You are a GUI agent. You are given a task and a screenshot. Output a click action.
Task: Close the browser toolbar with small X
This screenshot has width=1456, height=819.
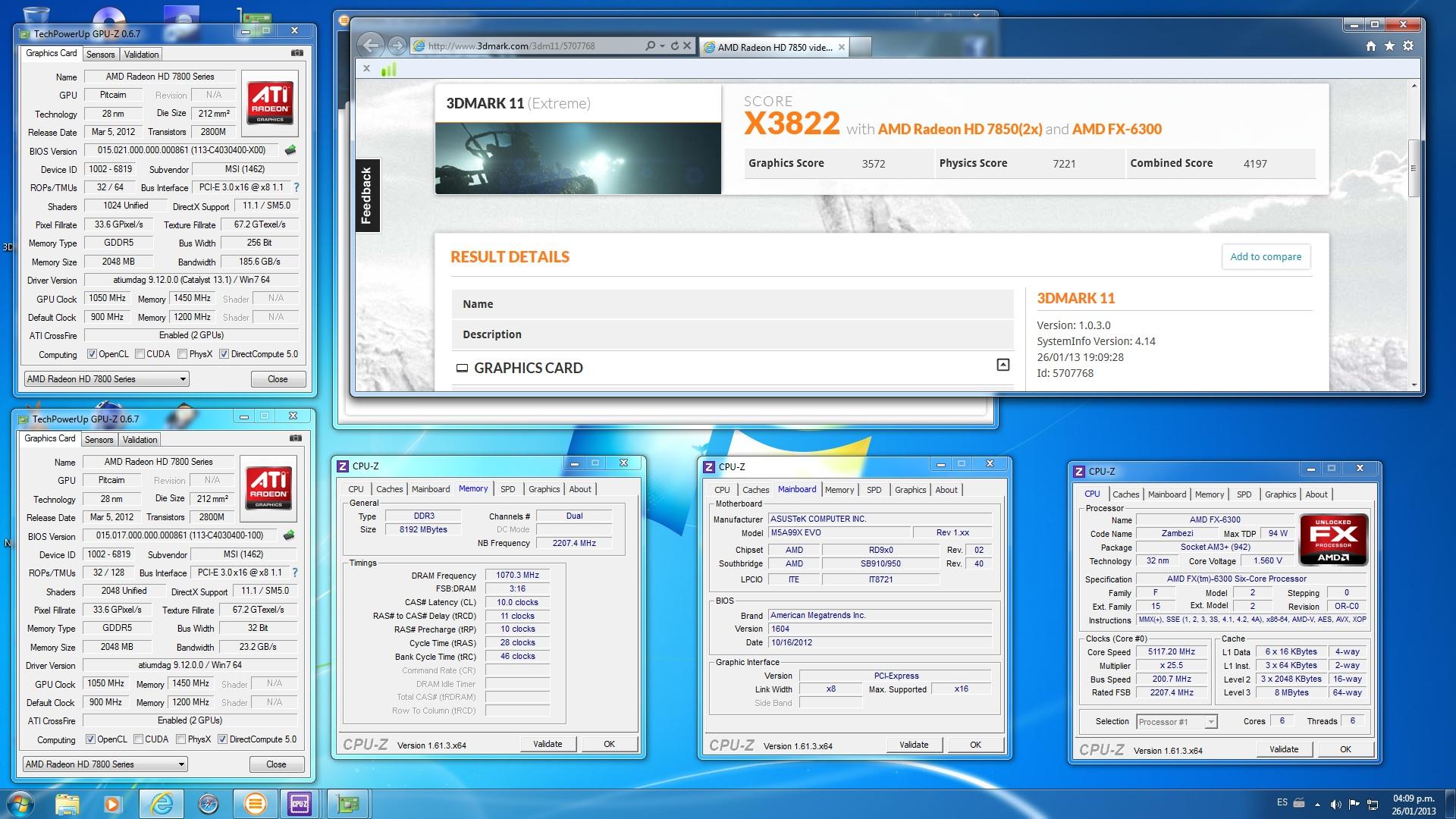tap(366, 68)
